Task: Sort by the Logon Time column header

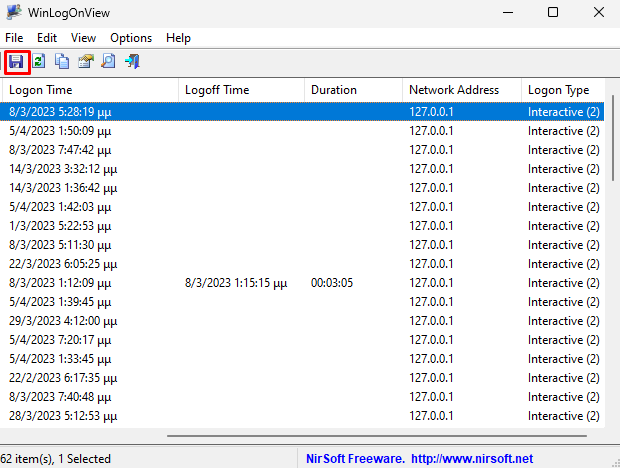Action: 91,90
